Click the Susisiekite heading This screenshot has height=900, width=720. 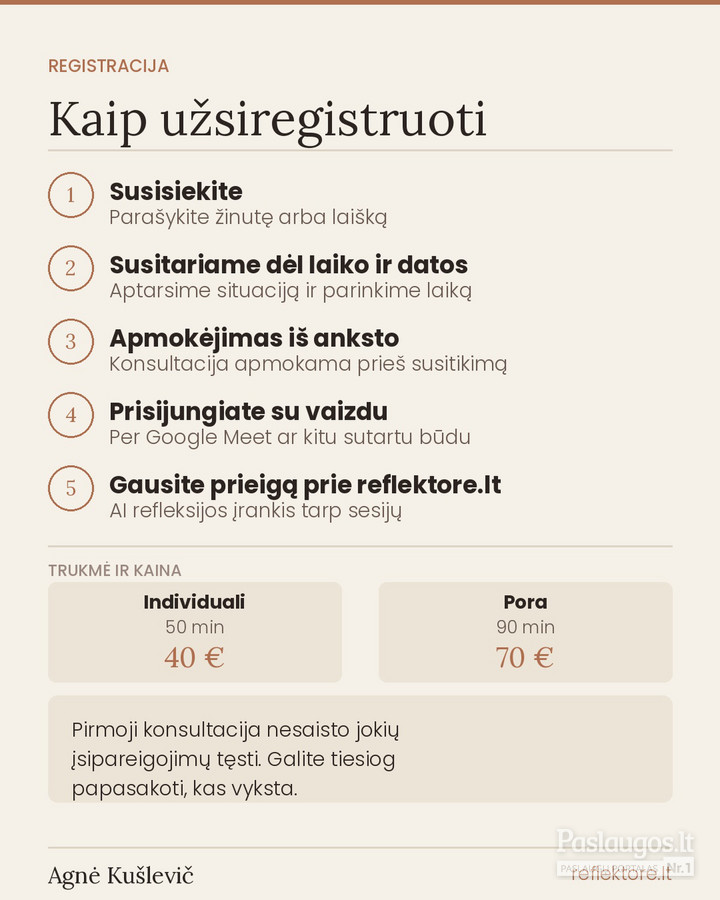click(176, 192)
